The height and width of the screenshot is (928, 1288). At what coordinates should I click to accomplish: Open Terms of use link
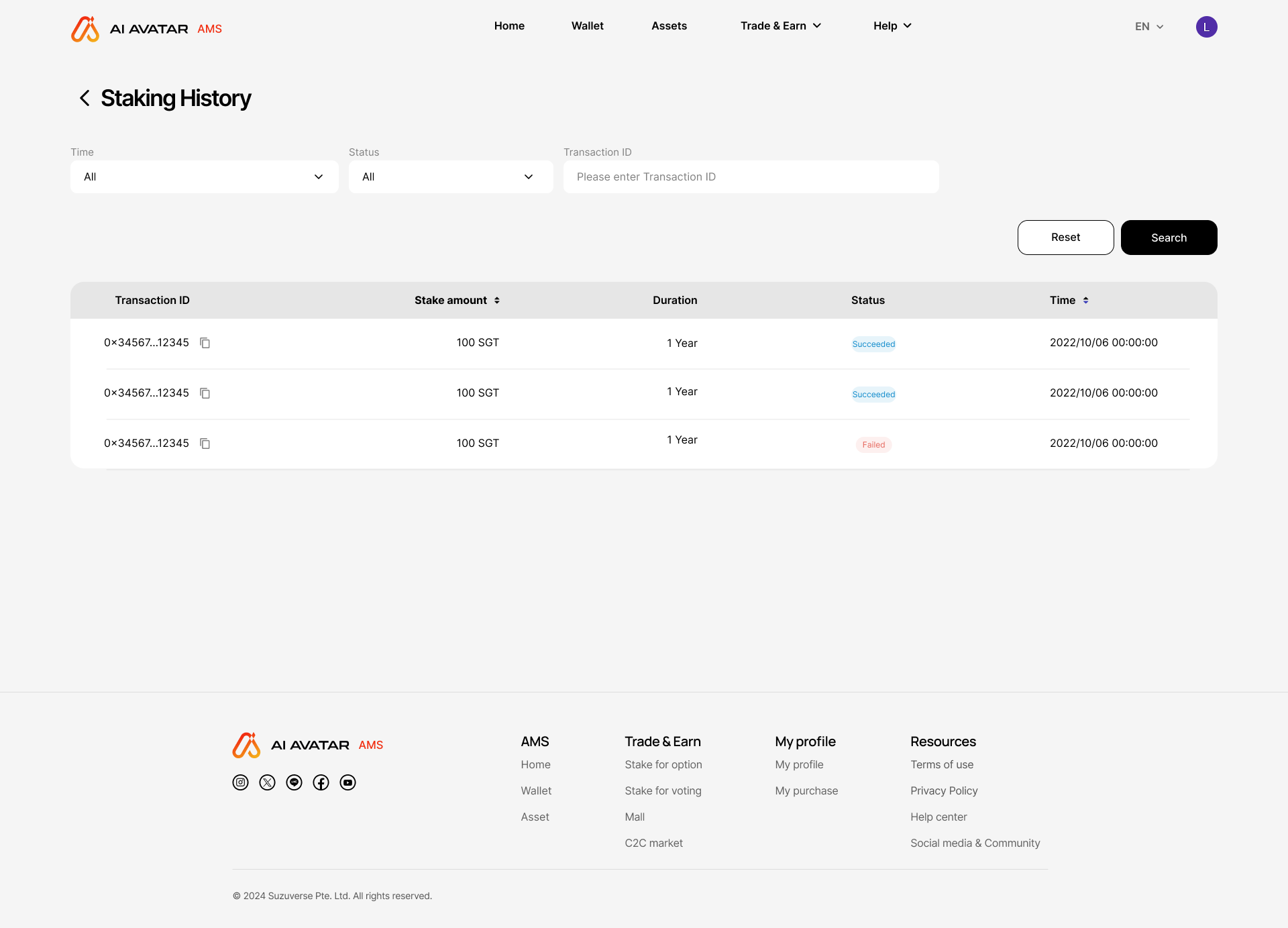click(942, 764)
